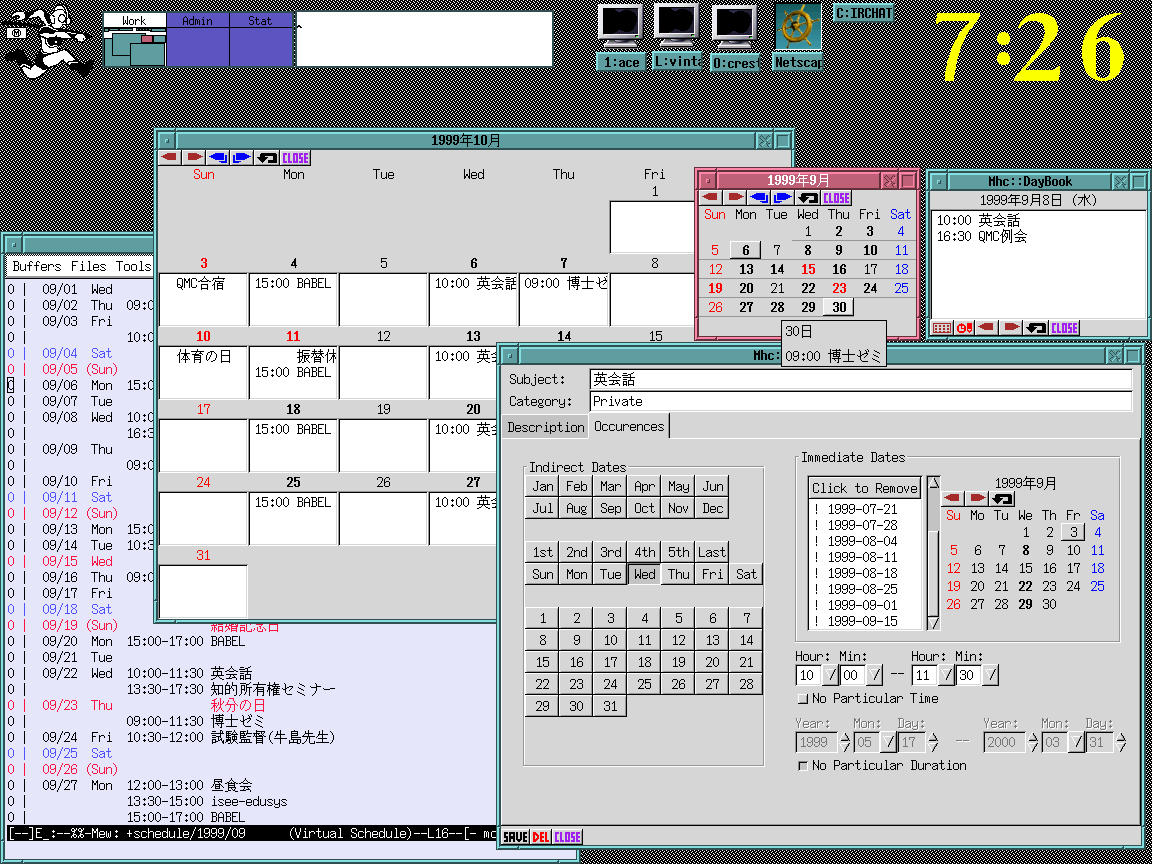Open the C:IRCHAT desktop icon
Image resolution: width=1152 pixels, height=864 pixels.
(863, 12)
